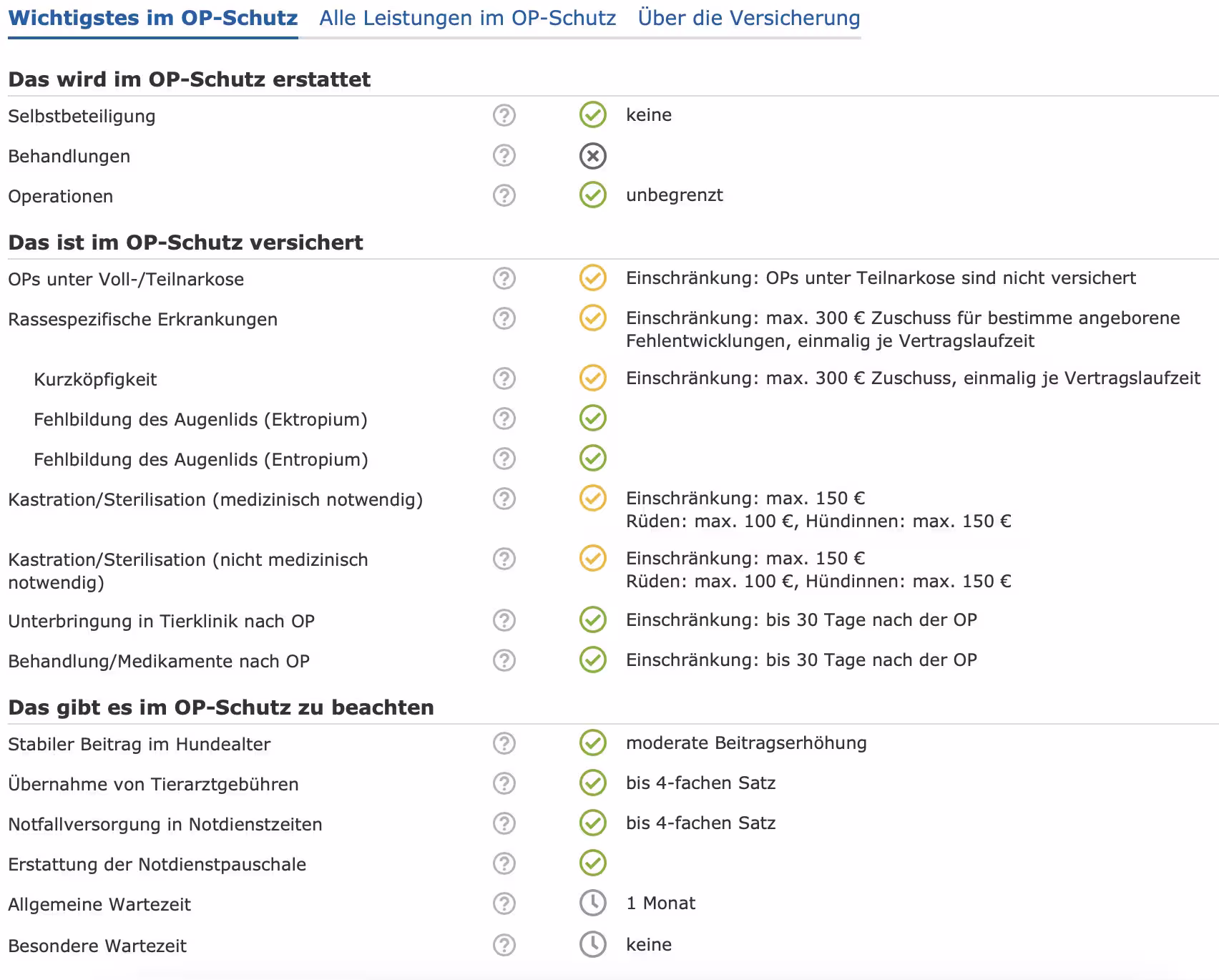Image resolution: width=1219 pixels, height=980 pixels.
Task: Open help for Kastration (nicht medizinisch notwendig)
Action: point(504,559)
